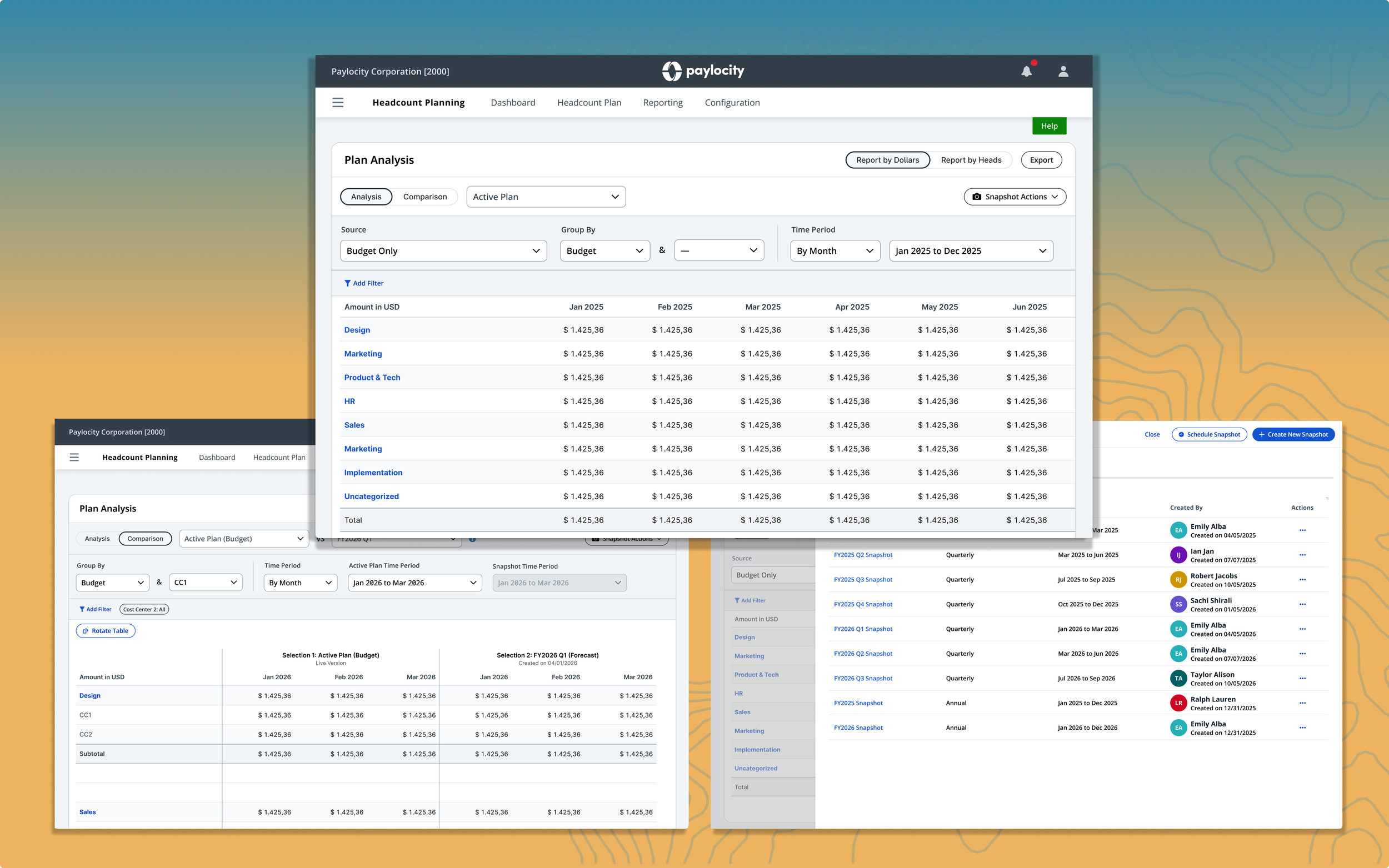Screen dimensions: 1389x868
Task: Click the actions ellipsis for FY2025 Q2 Snapshot
Action: 1302,555
